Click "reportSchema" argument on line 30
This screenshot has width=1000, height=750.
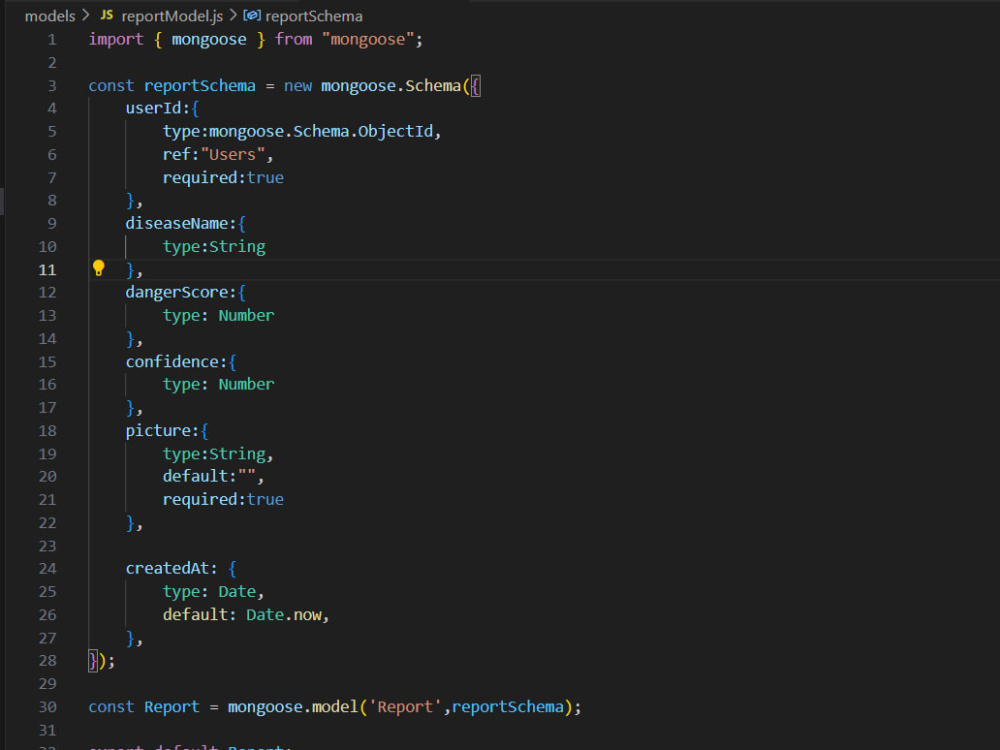(x=508, y=707)
